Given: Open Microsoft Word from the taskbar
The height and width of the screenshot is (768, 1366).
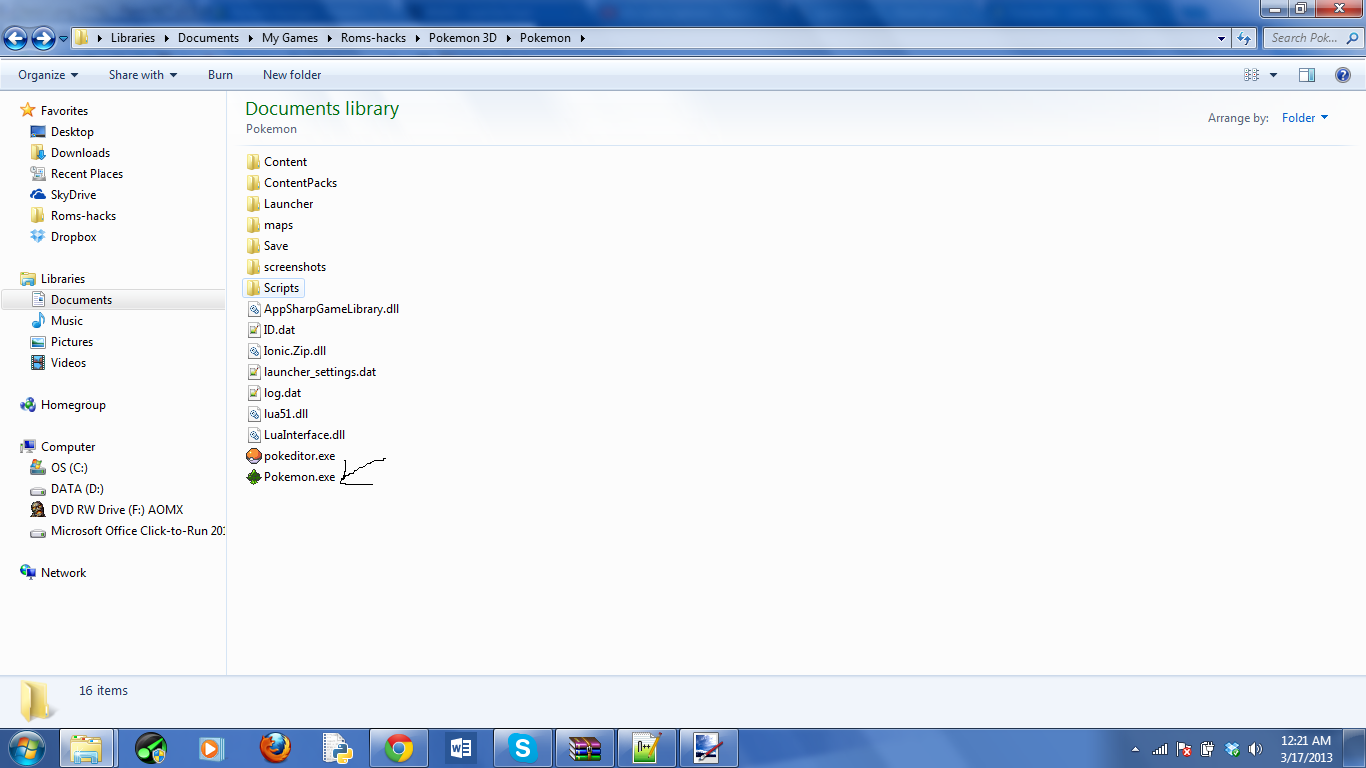Looking at the screenshot, I should pos(461,748).
